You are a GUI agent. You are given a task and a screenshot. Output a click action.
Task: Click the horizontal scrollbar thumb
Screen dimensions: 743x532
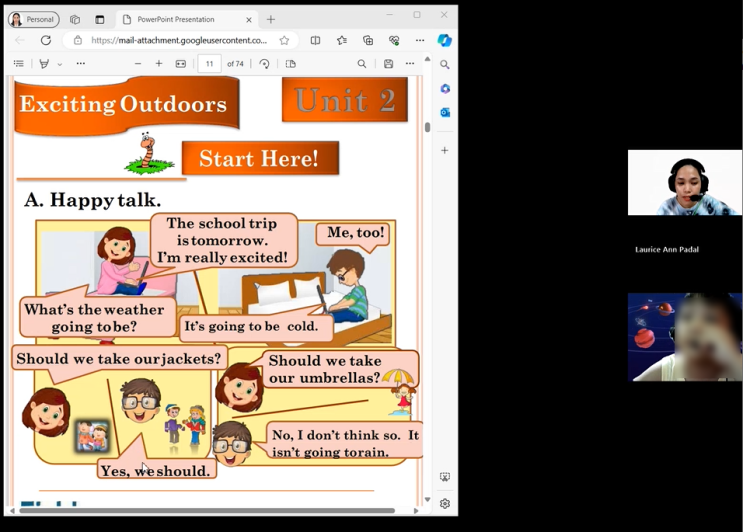(x=207, y=511)
